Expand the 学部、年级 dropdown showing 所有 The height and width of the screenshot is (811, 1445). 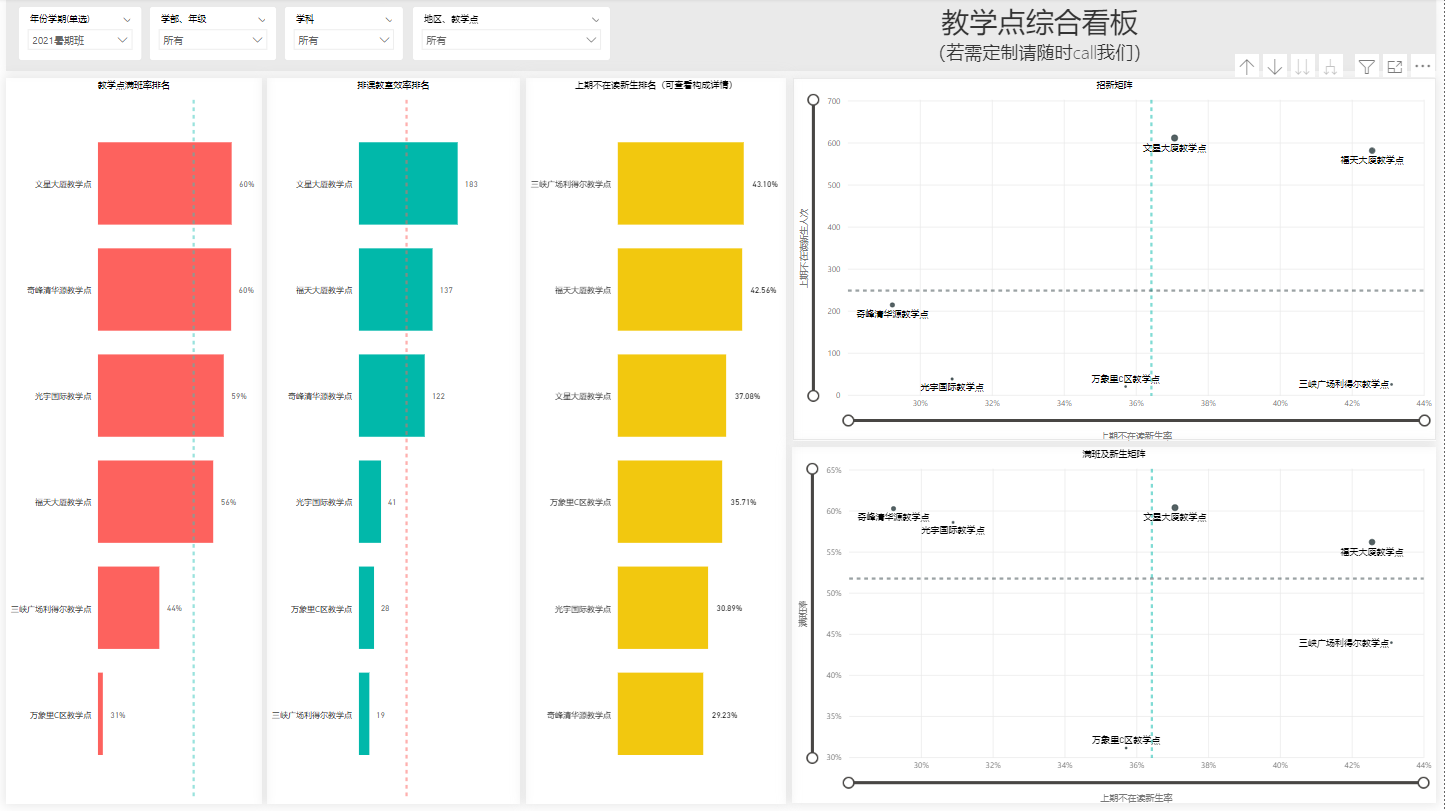(214, 40)
